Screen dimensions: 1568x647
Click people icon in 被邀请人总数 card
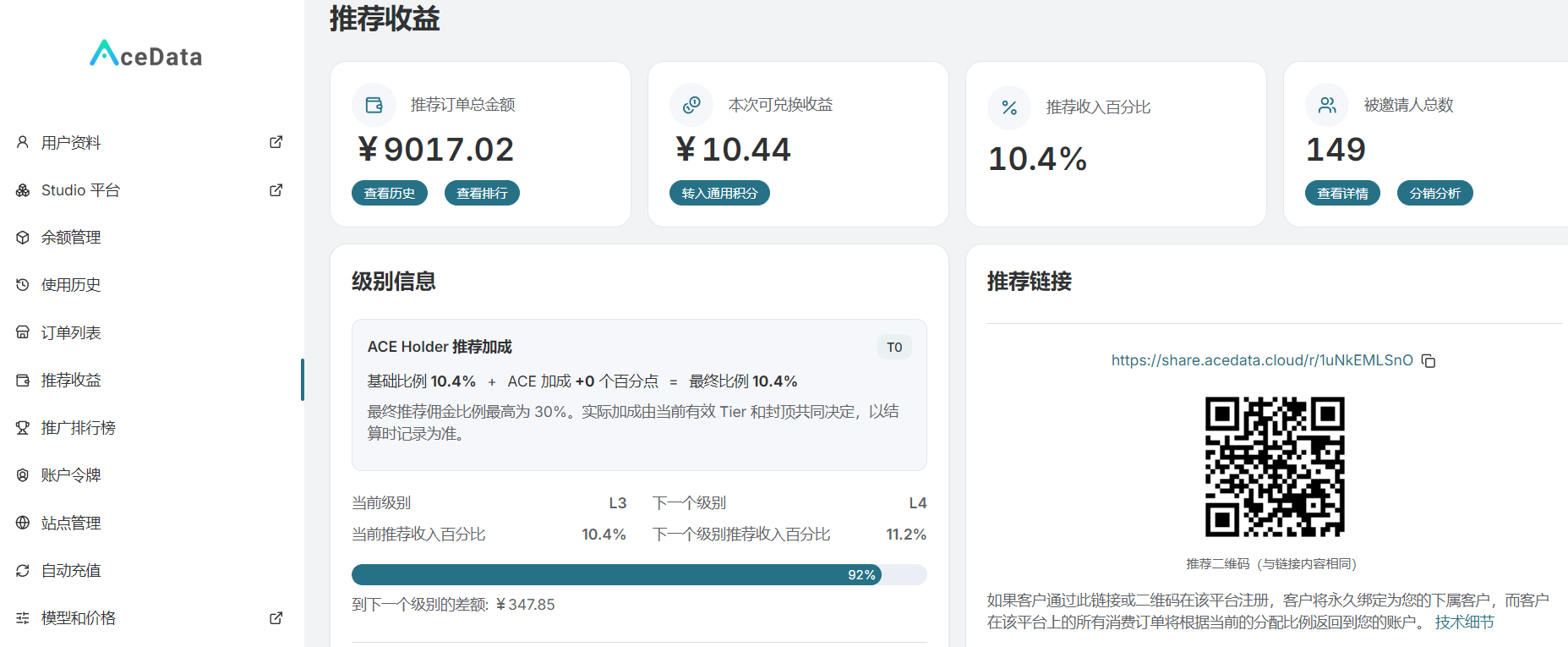[1327, 105]
